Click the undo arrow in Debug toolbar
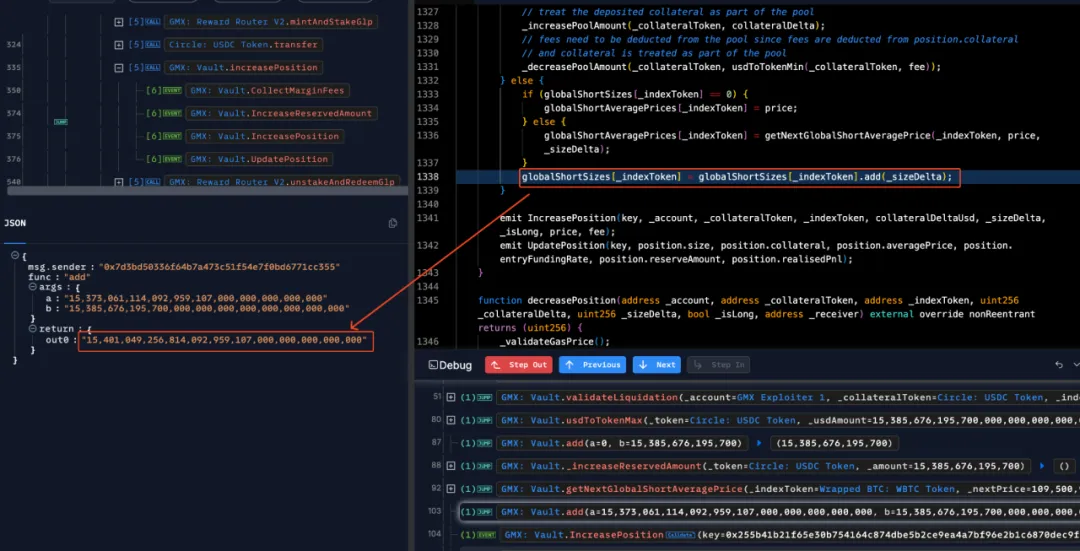1080x551 pixels. 1059,365
